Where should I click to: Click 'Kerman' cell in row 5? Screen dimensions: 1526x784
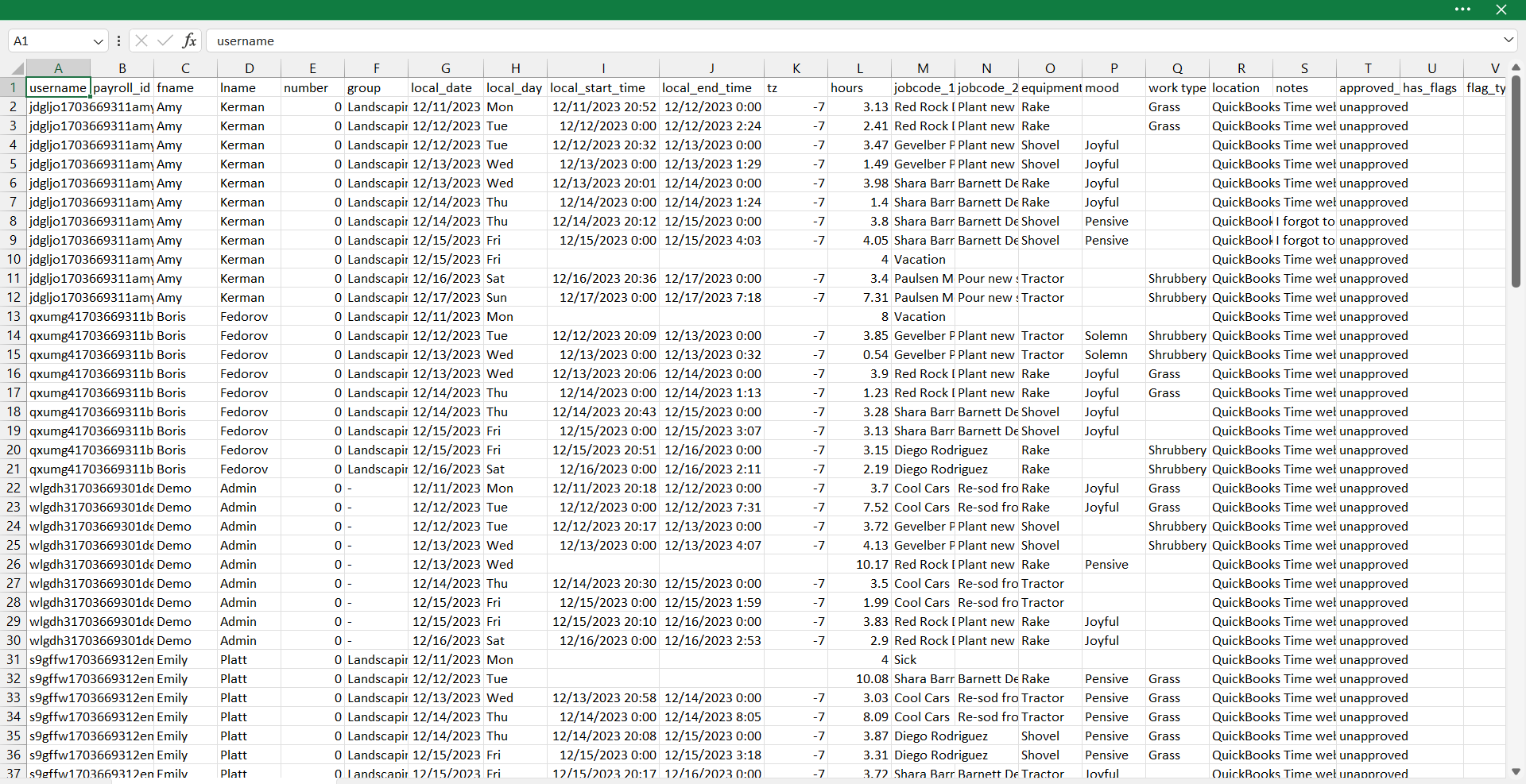coord(249,164)
